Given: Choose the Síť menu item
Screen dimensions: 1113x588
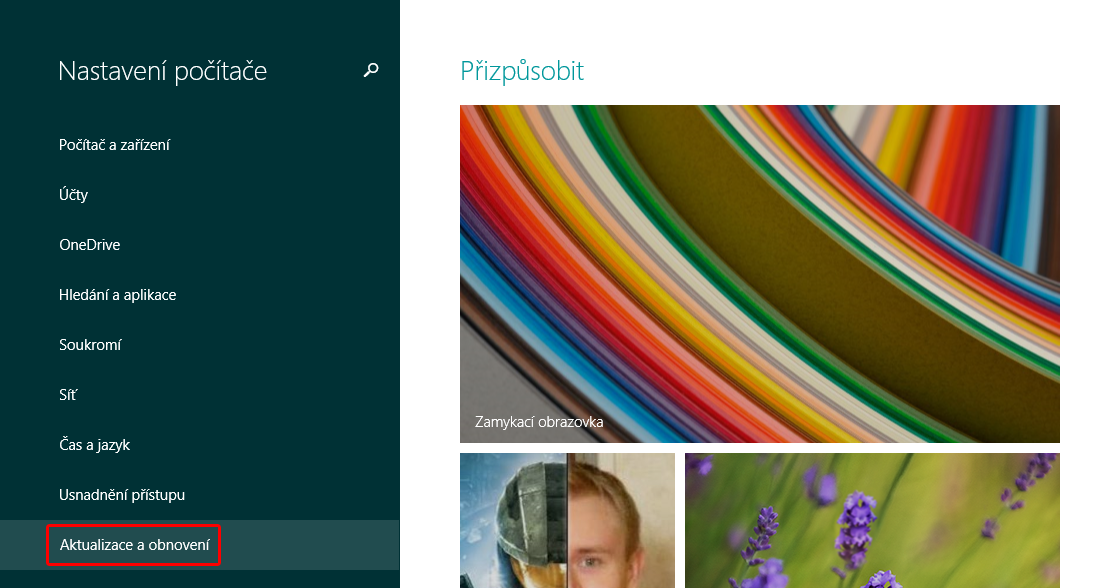Looking at the screenshot, I should click(x=67, y=395).
